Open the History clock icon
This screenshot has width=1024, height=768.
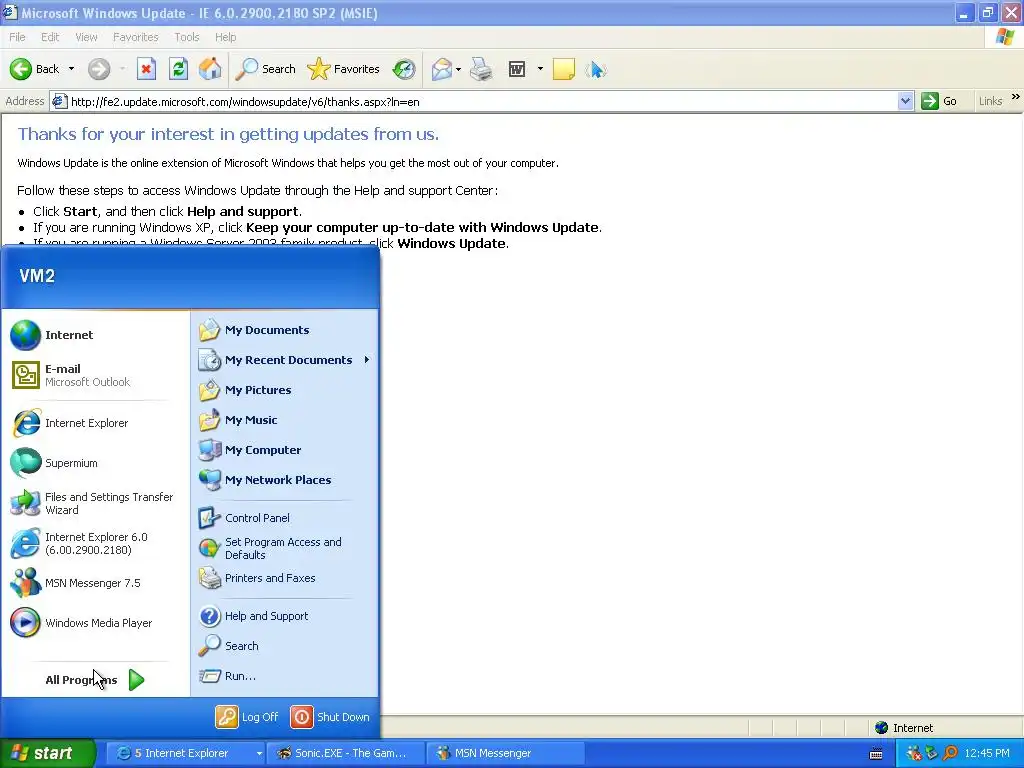click(x=404, y=69)
